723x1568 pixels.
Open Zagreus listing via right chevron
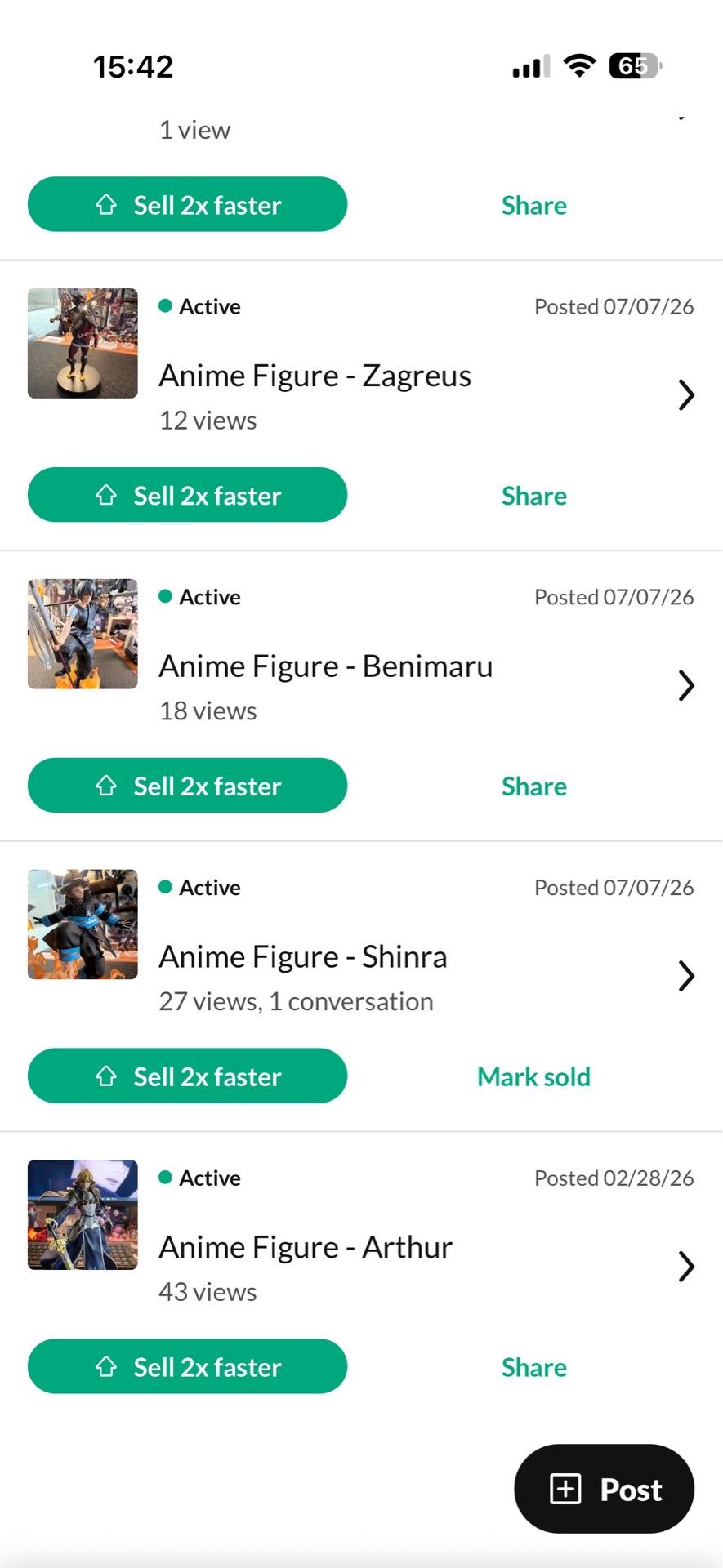pos(686,395)
